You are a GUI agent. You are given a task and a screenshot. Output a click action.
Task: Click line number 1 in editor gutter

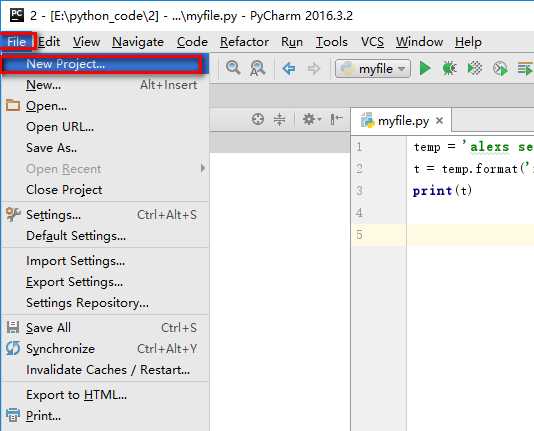(359, 147)
